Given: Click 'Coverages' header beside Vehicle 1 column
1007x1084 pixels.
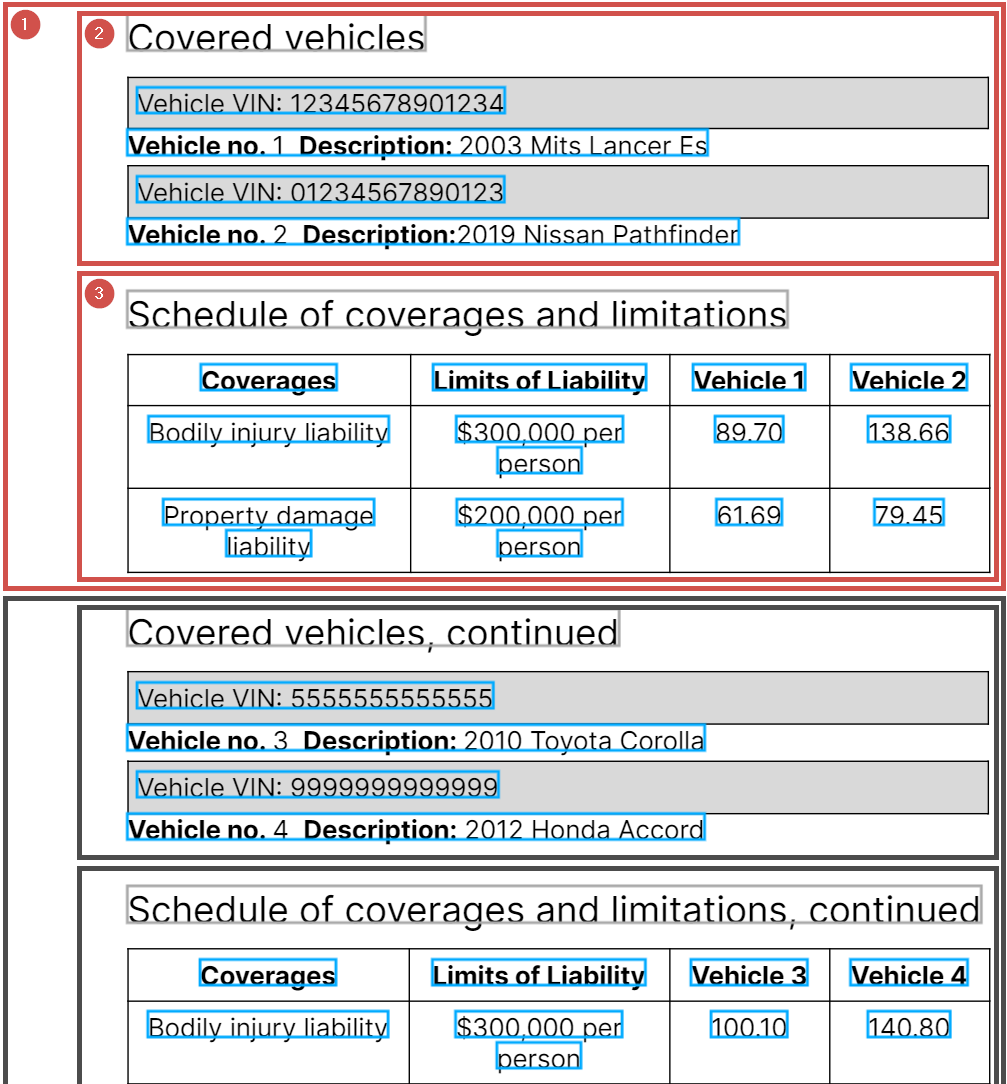Looking at the screenshot, I should [x=269, y=378].
